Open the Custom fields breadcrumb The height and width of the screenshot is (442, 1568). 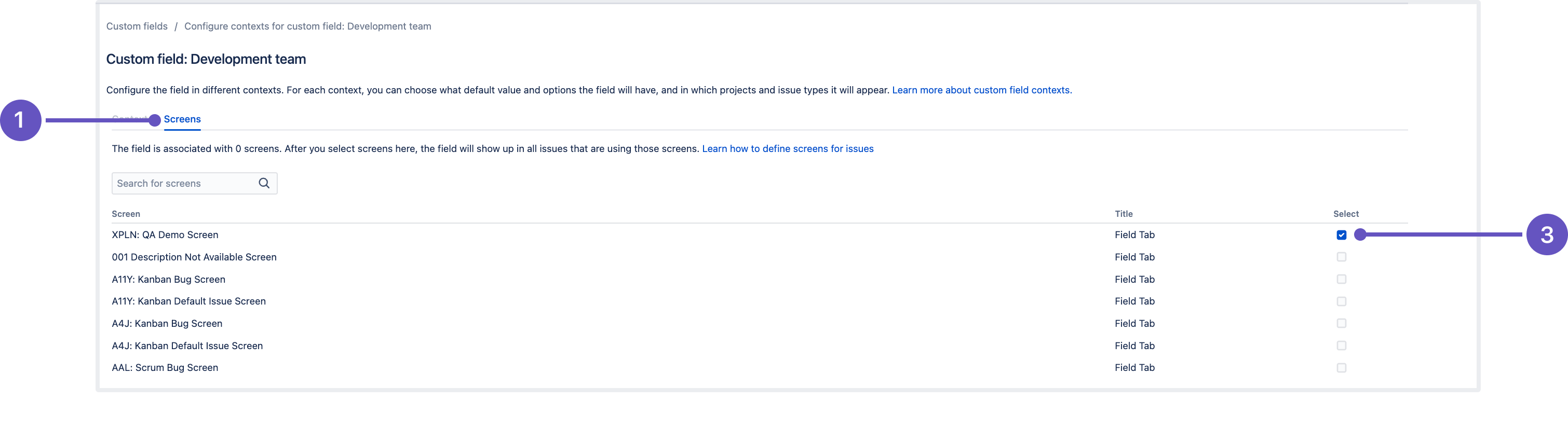(x=137, y=26)
